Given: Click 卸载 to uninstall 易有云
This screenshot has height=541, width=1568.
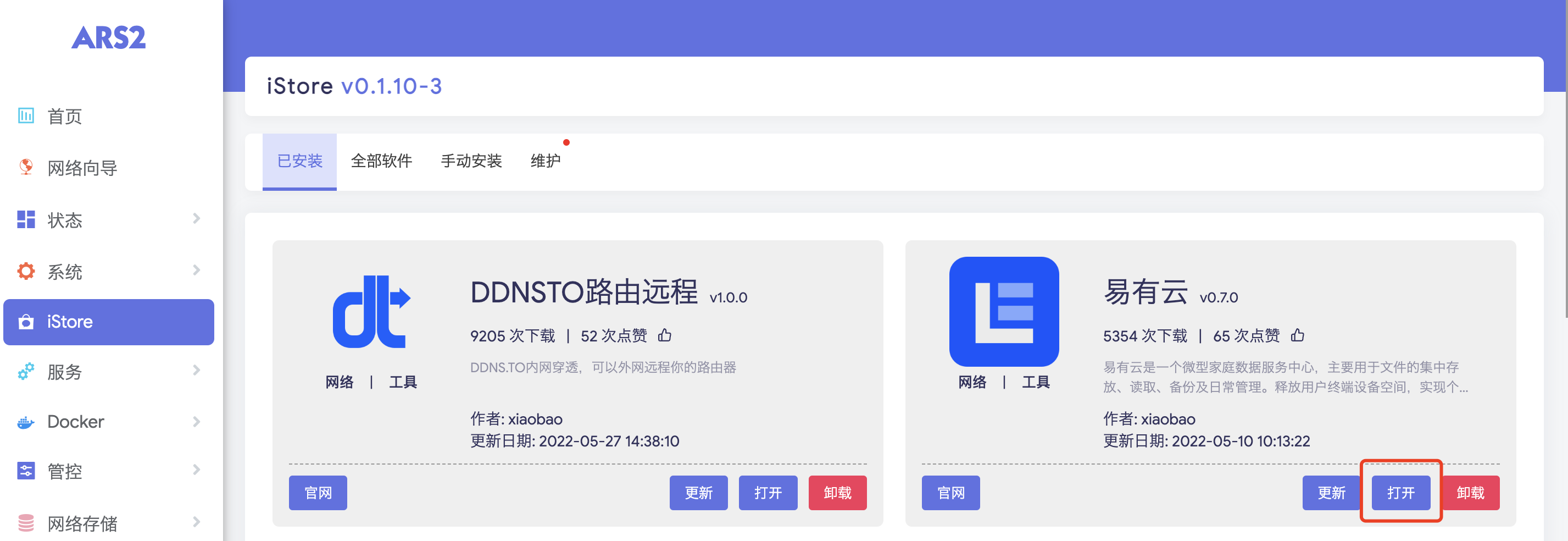Looking at the screenshot, I should click(1471, 493).
